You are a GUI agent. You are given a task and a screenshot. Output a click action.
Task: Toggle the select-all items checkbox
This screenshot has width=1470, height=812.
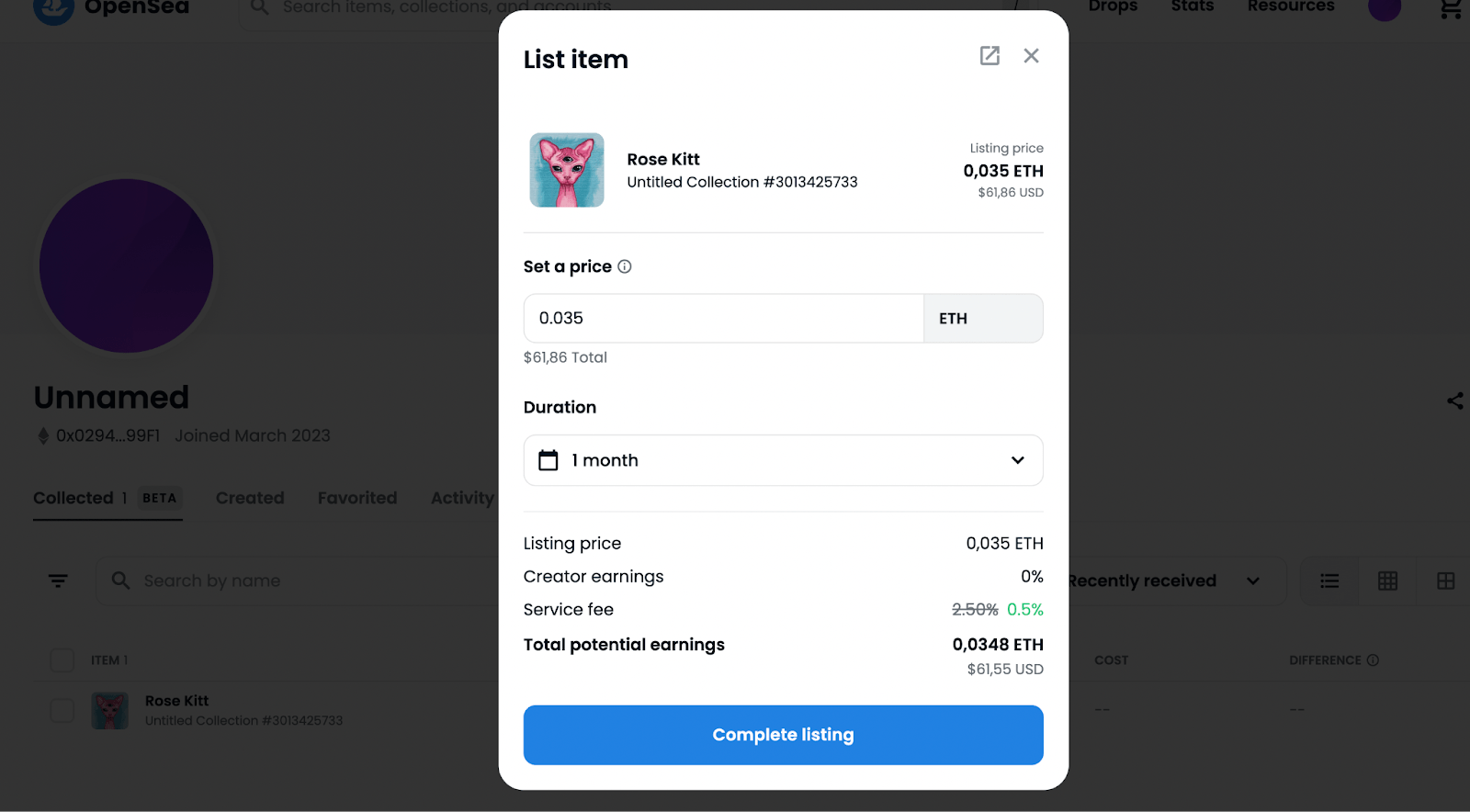62,660
